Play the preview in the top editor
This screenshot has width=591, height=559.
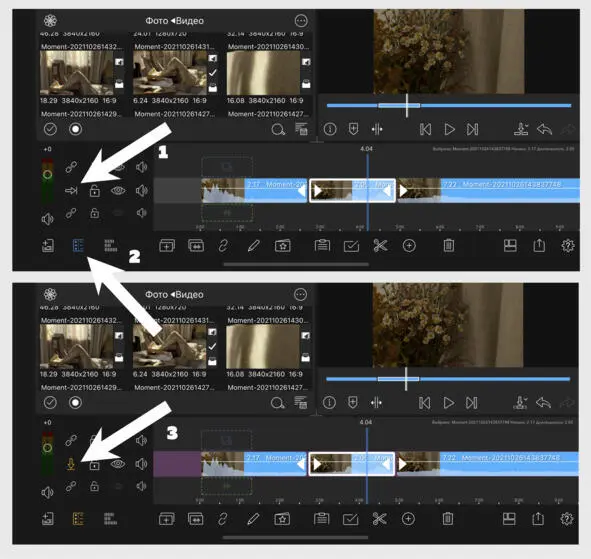click(449, 129)
